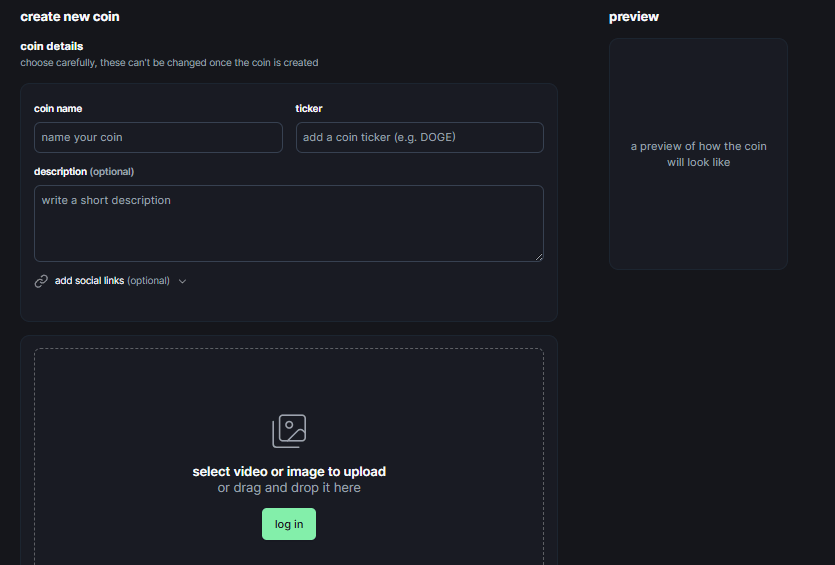Click the 'description (optional)' label

(84, 172)
